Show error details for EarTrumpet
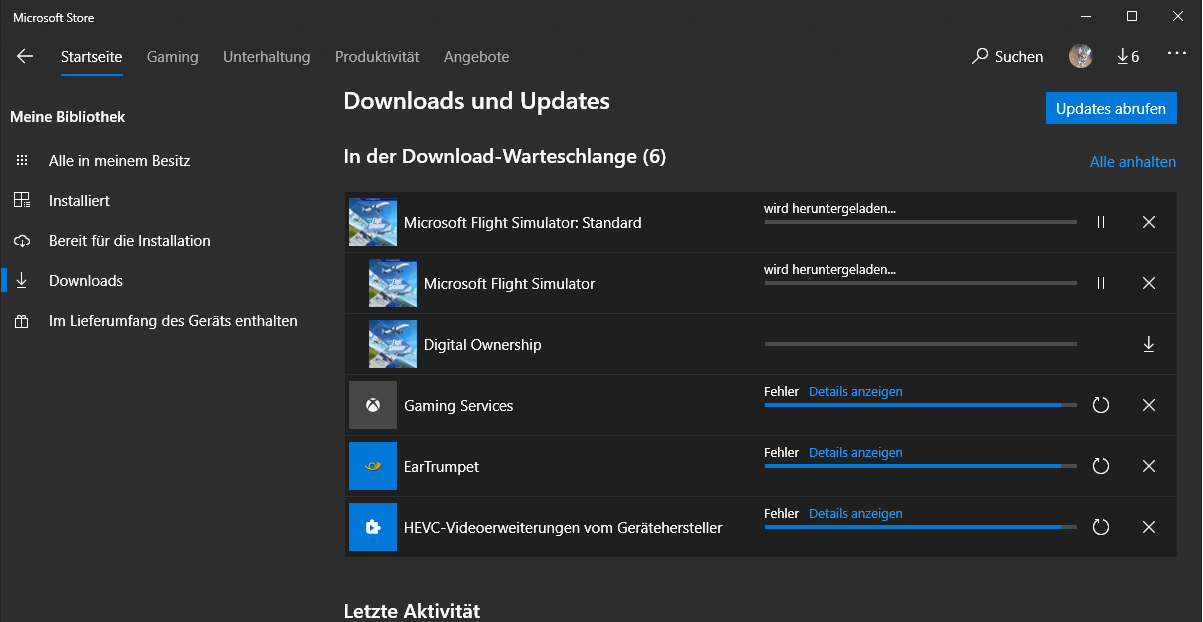Screen dimensions: 1203x622 tap(856, 453)
